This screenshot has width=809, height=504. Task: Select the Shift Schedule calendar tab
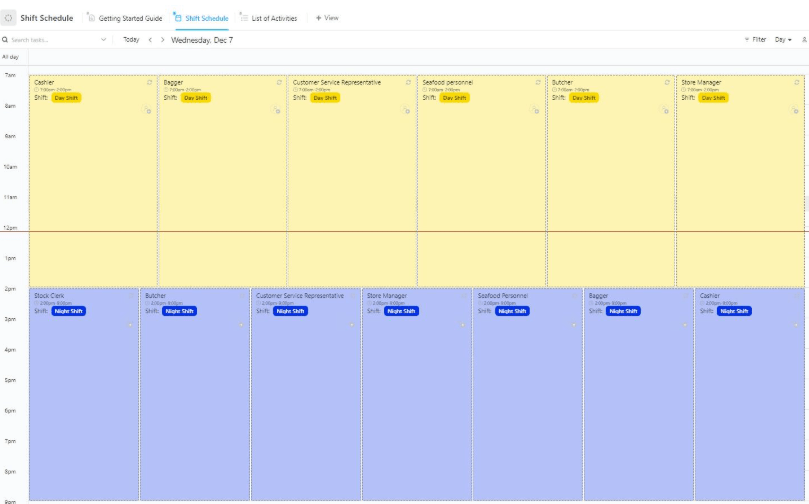(x=201, y=18)
